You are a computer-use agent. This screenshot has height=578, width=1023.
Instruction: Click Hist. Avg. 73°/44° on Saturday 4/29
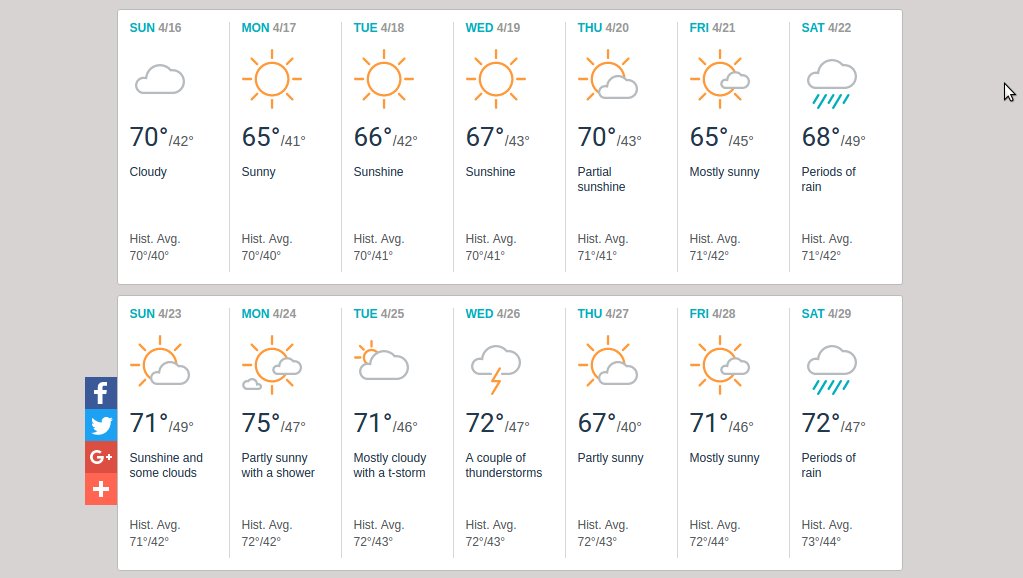tap(827, 533)
